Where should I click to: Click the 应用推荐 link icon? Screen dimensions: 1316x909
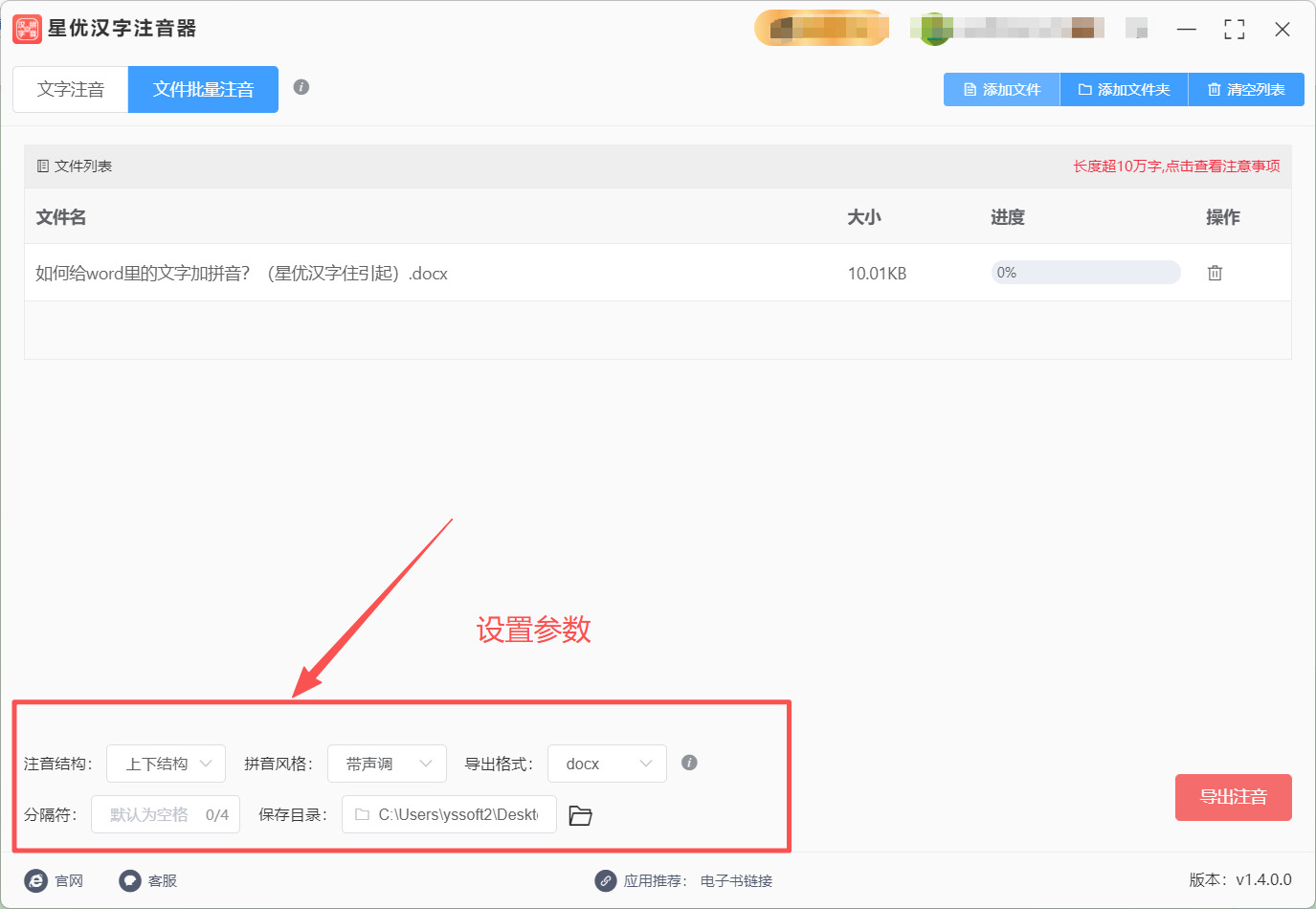click(606, 880)
